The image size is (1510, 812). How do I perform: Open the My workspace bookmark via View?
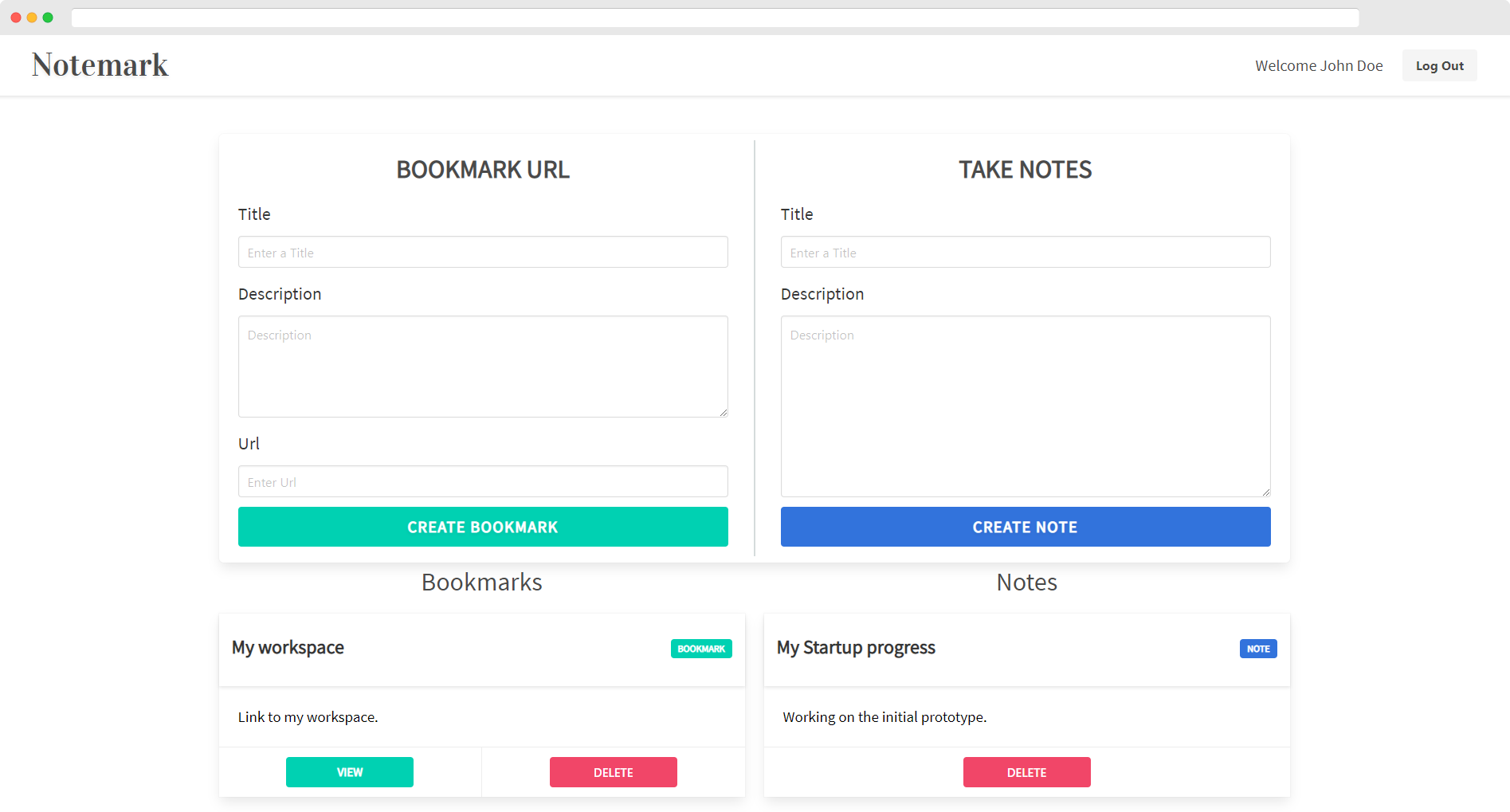pyautogui.click(x=349, y=772)
